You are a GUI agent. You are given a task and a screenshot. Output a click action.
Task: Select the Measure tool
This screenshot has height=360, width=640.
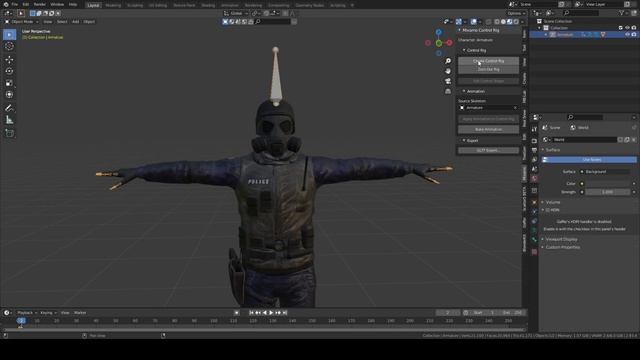(9, 120)
